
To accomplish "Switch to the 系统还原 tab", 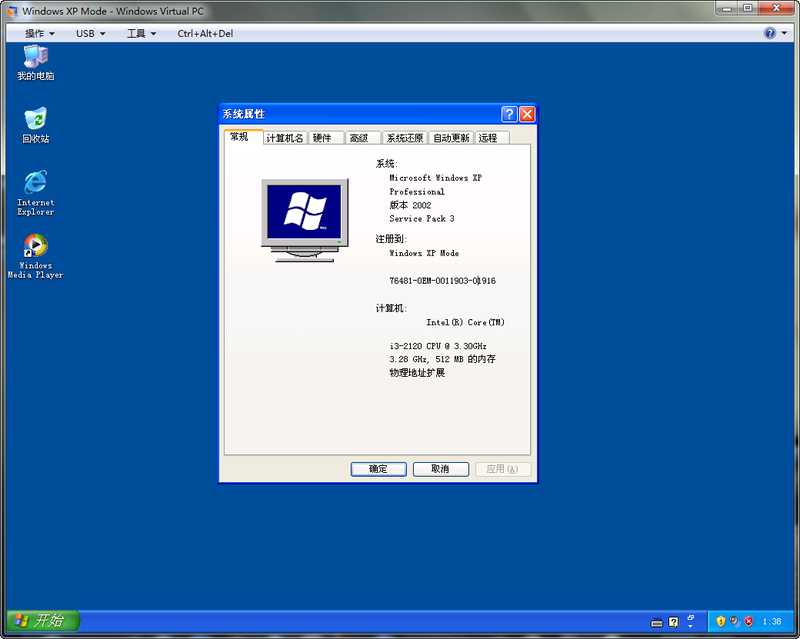I will pyautogui.click(x=405, y=138).
